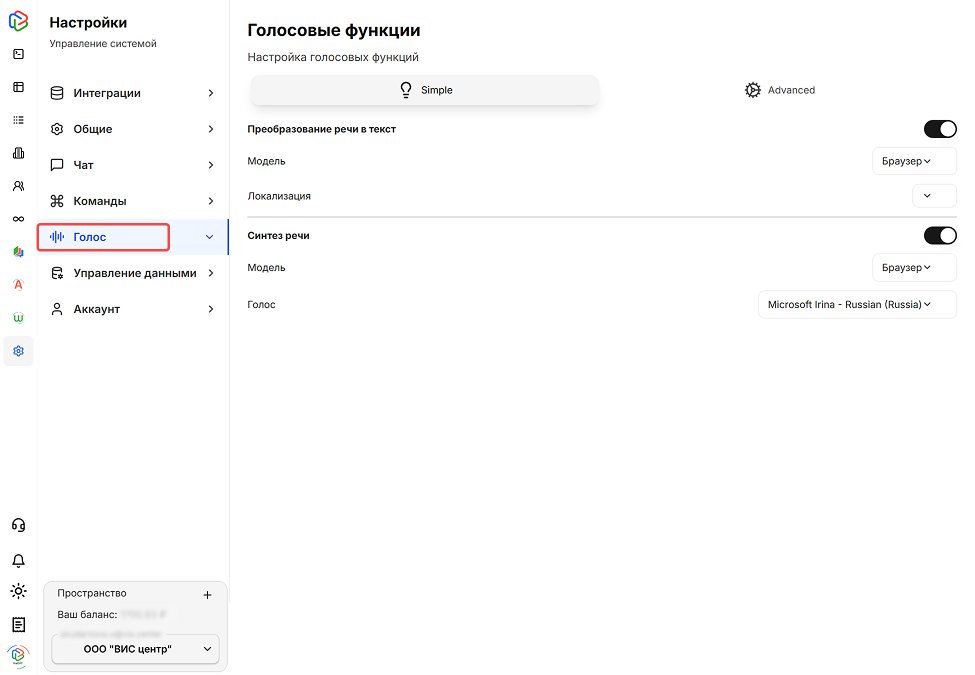Open notifications bell in the sidebar

18,560
